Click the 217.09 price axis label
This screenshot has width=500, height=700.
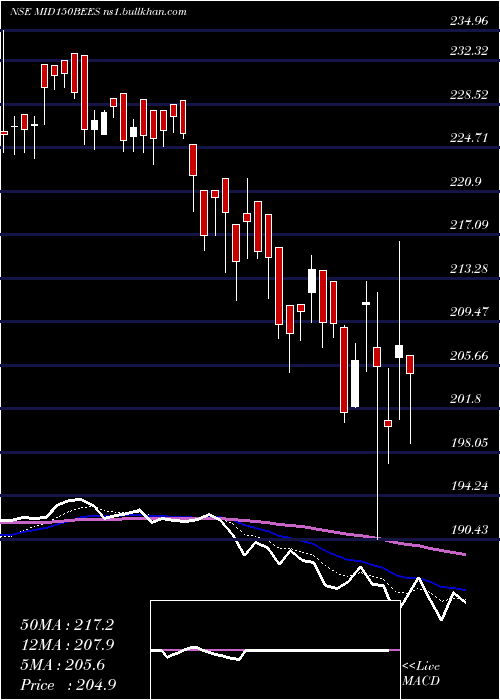pyautogui.click(x=468, y=225)
